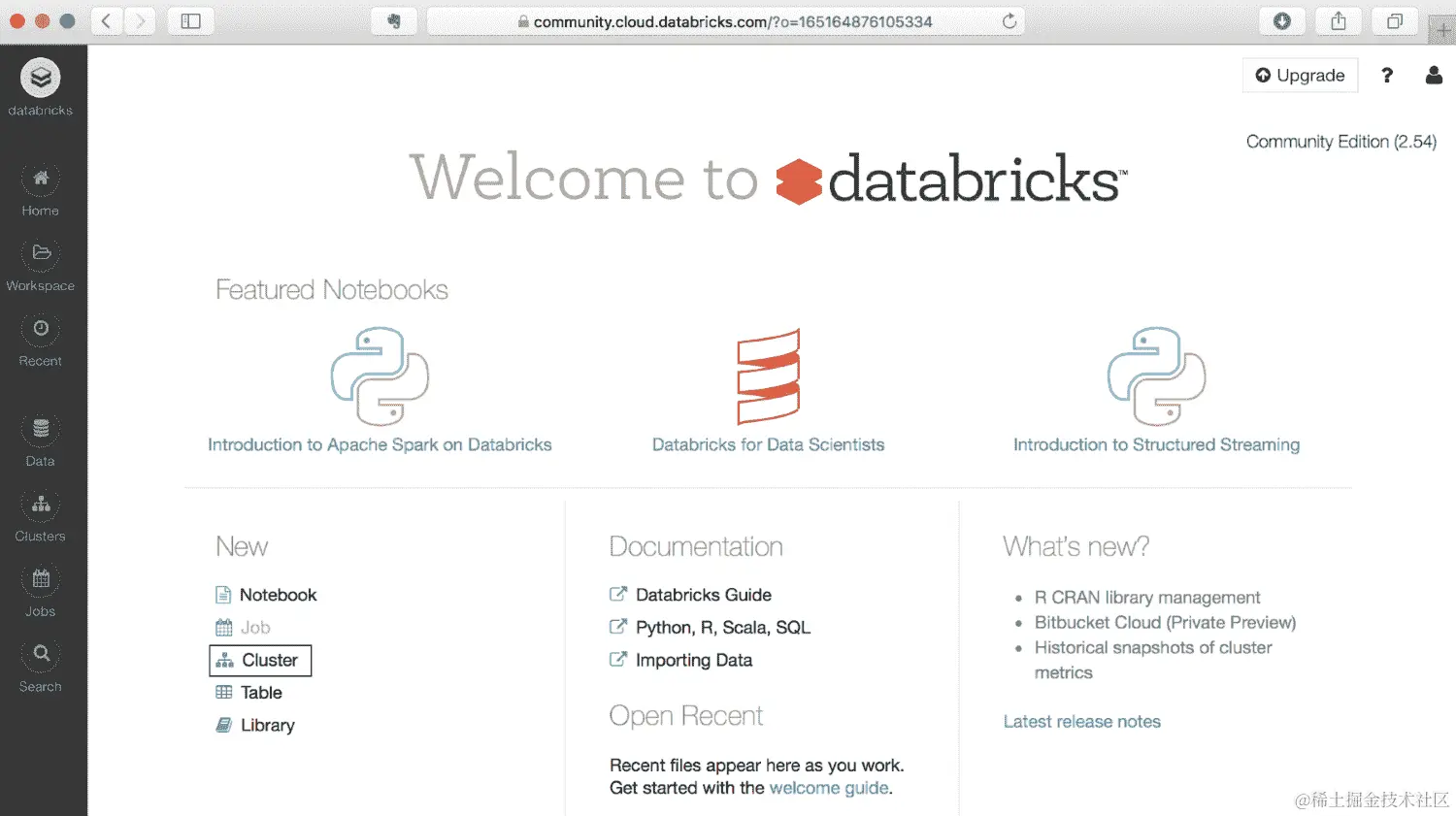Open Latest release notes
This screenshot has height=816, width=1456.
point(1082,722)
